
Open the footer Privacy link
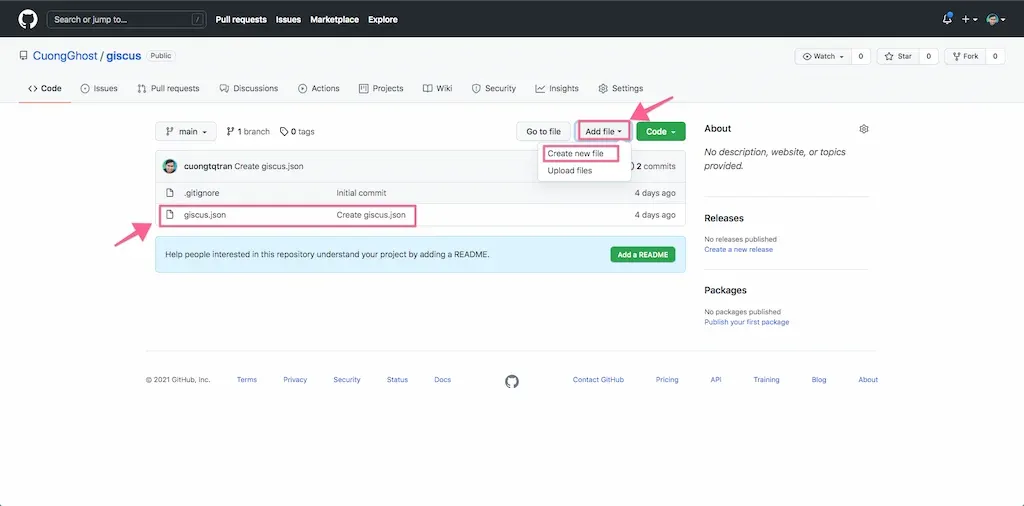click(x=295, y=380)
